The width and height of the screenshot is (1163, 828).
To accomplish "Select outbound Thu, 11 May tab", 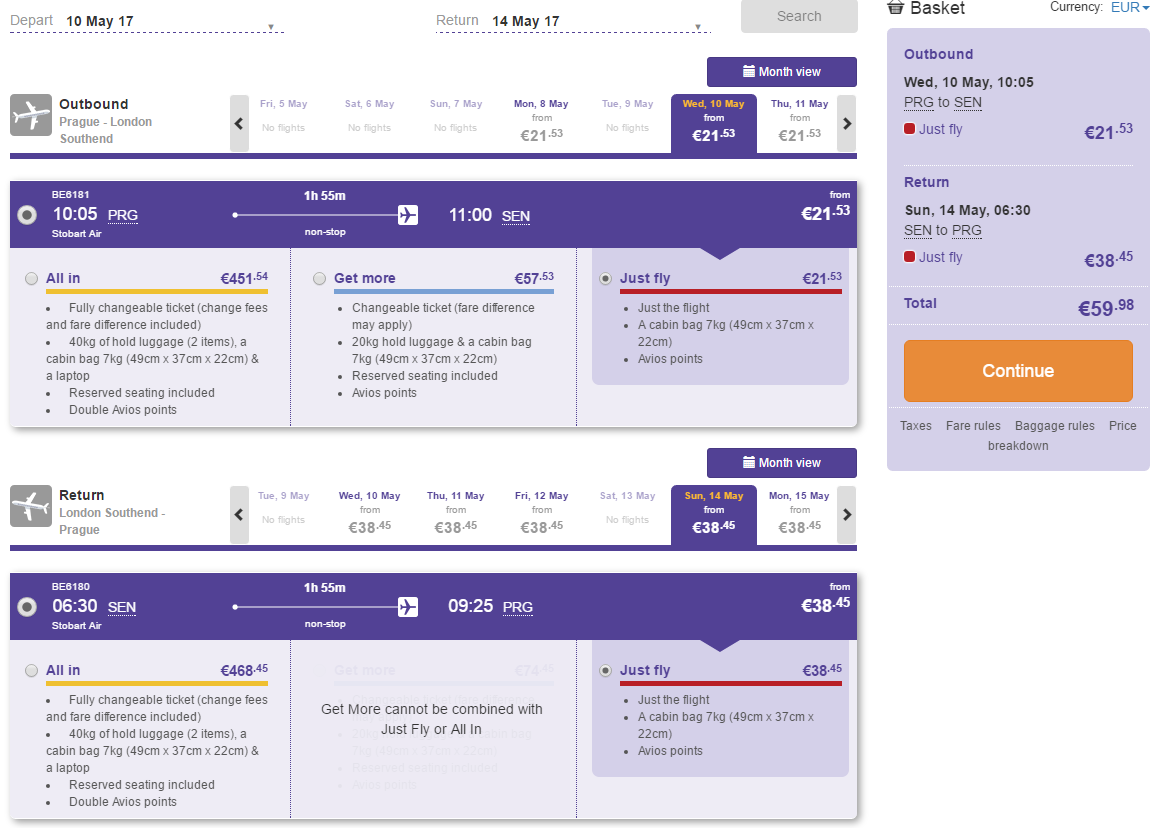I will (799, 123).
